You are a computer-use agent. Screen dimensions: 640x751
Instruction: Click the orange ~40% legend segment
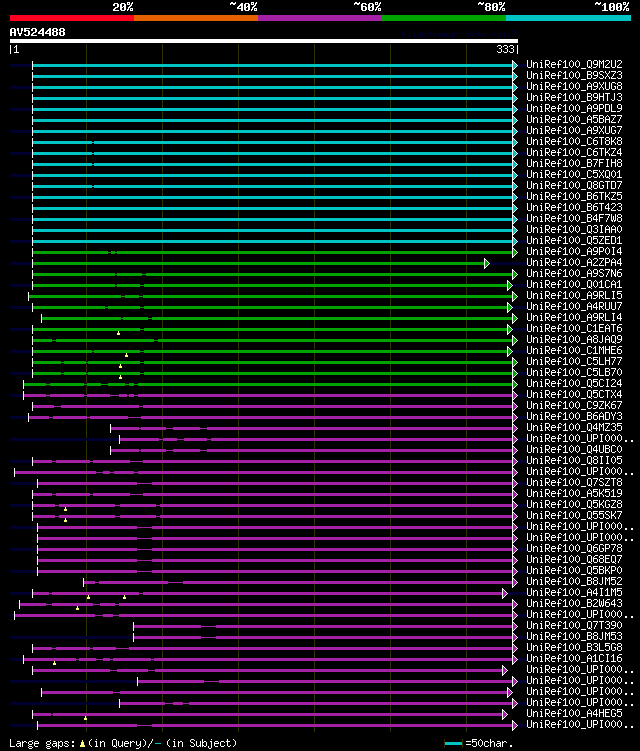pos(196,18)
